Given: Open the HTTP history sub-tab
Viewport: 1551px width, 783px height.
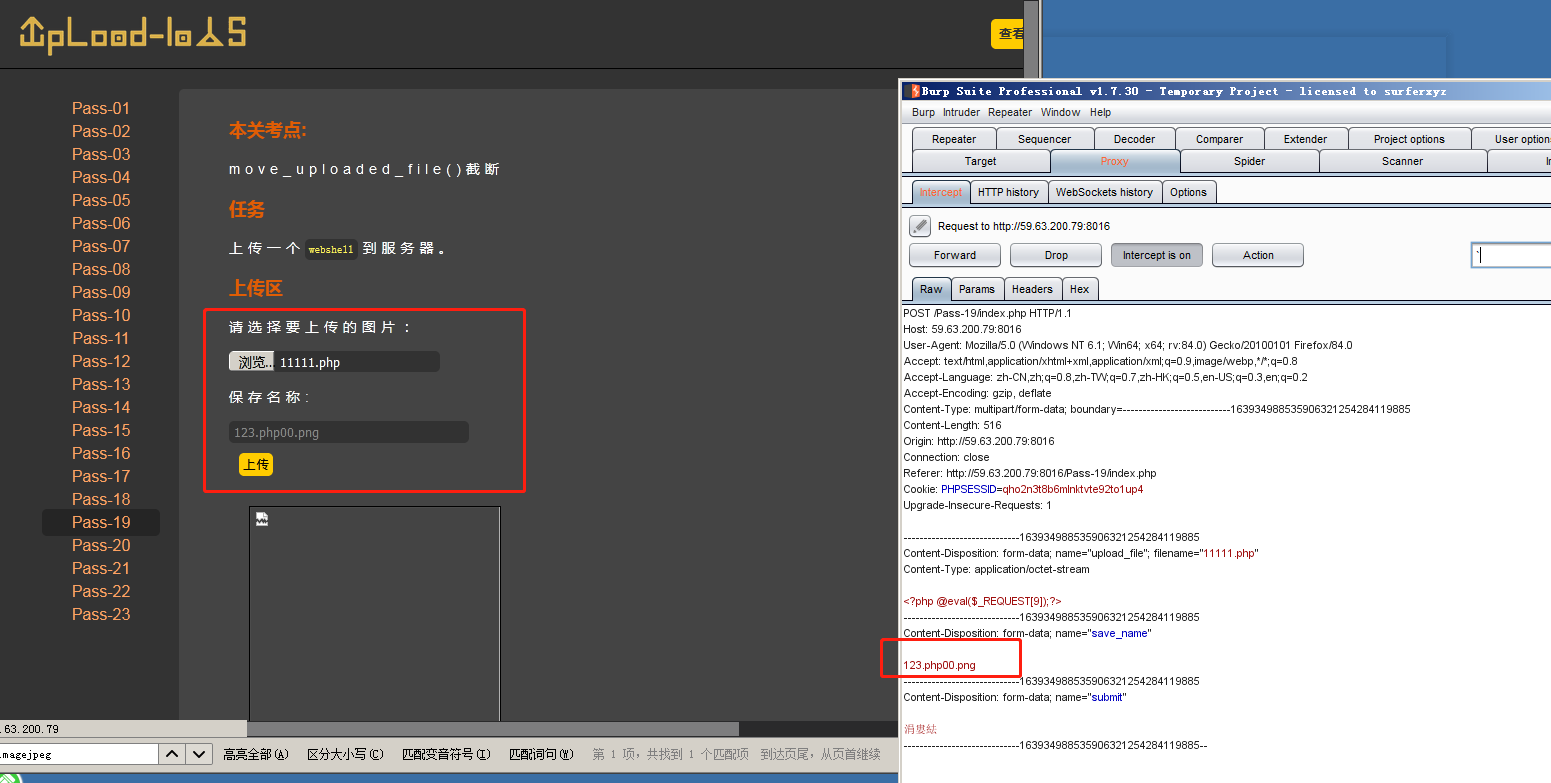Looking at the screenshot, I should 1008,192.
